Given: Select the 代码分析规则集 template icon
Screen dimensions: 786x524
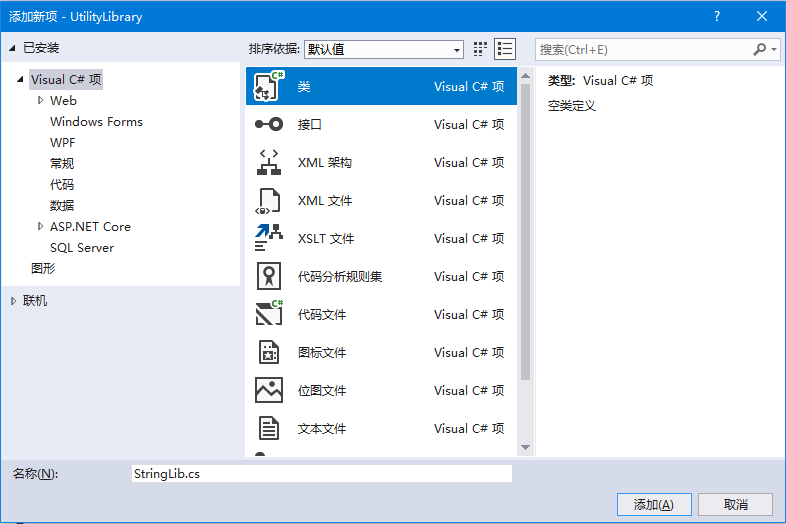Looking at the screenshot, I should tap(269, 277).
